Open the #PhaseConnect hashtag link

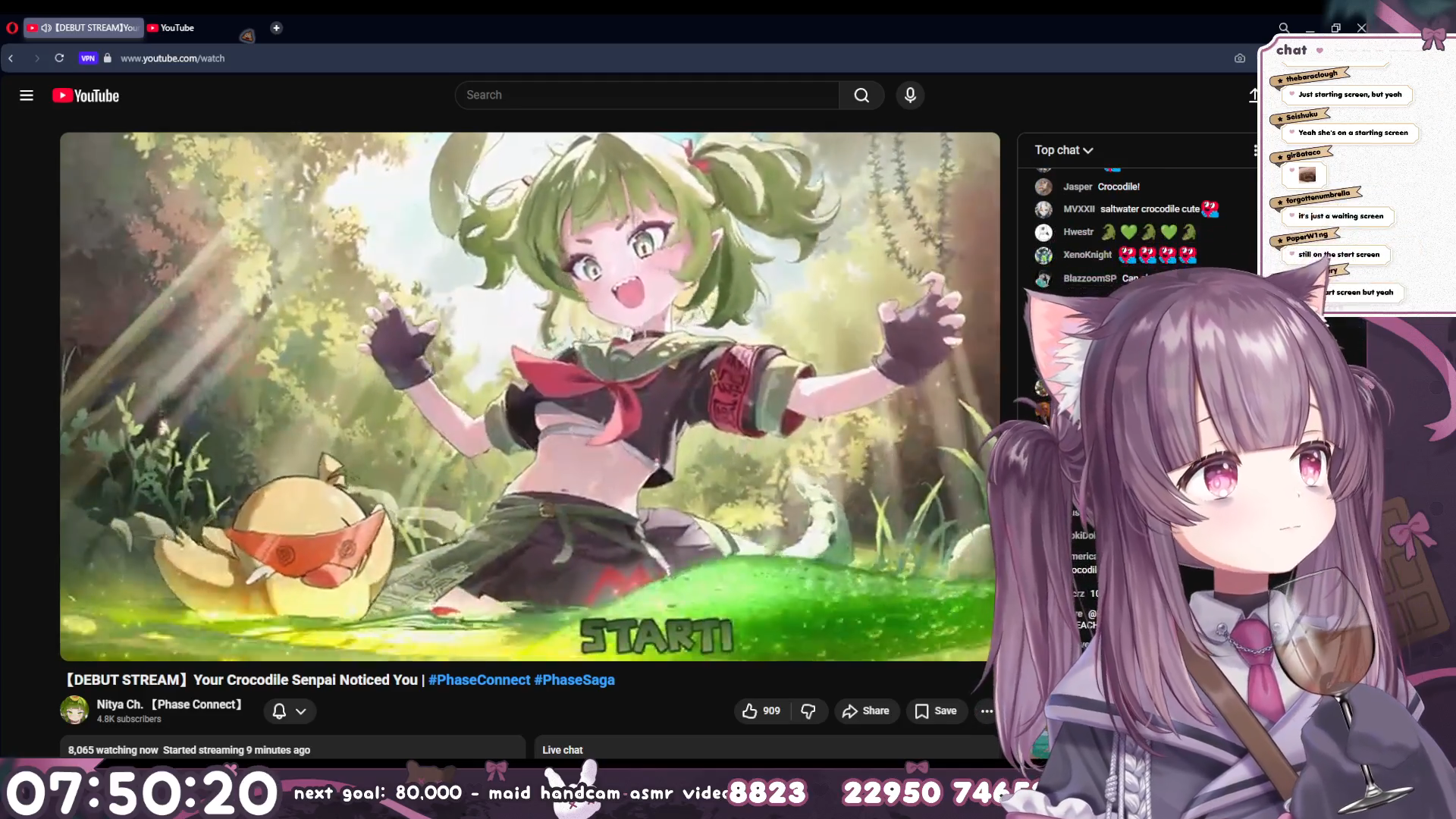coord(479,680)
